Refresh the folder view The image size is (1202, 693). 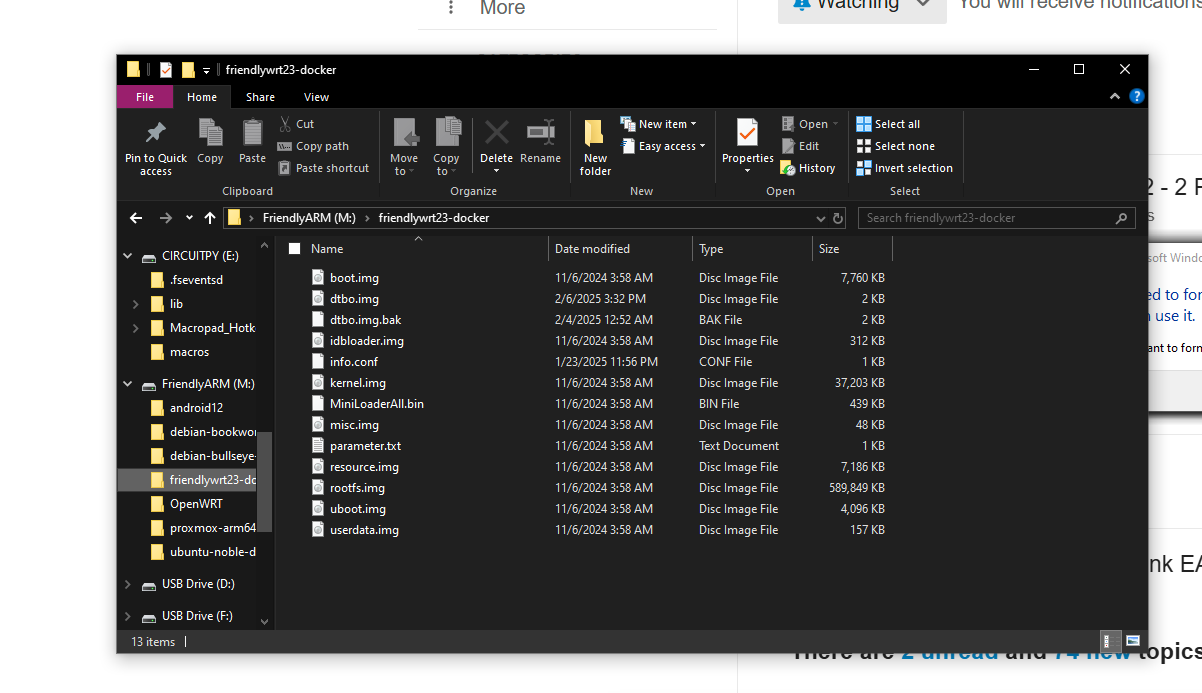pyautogui.click(x=838, y=218)
